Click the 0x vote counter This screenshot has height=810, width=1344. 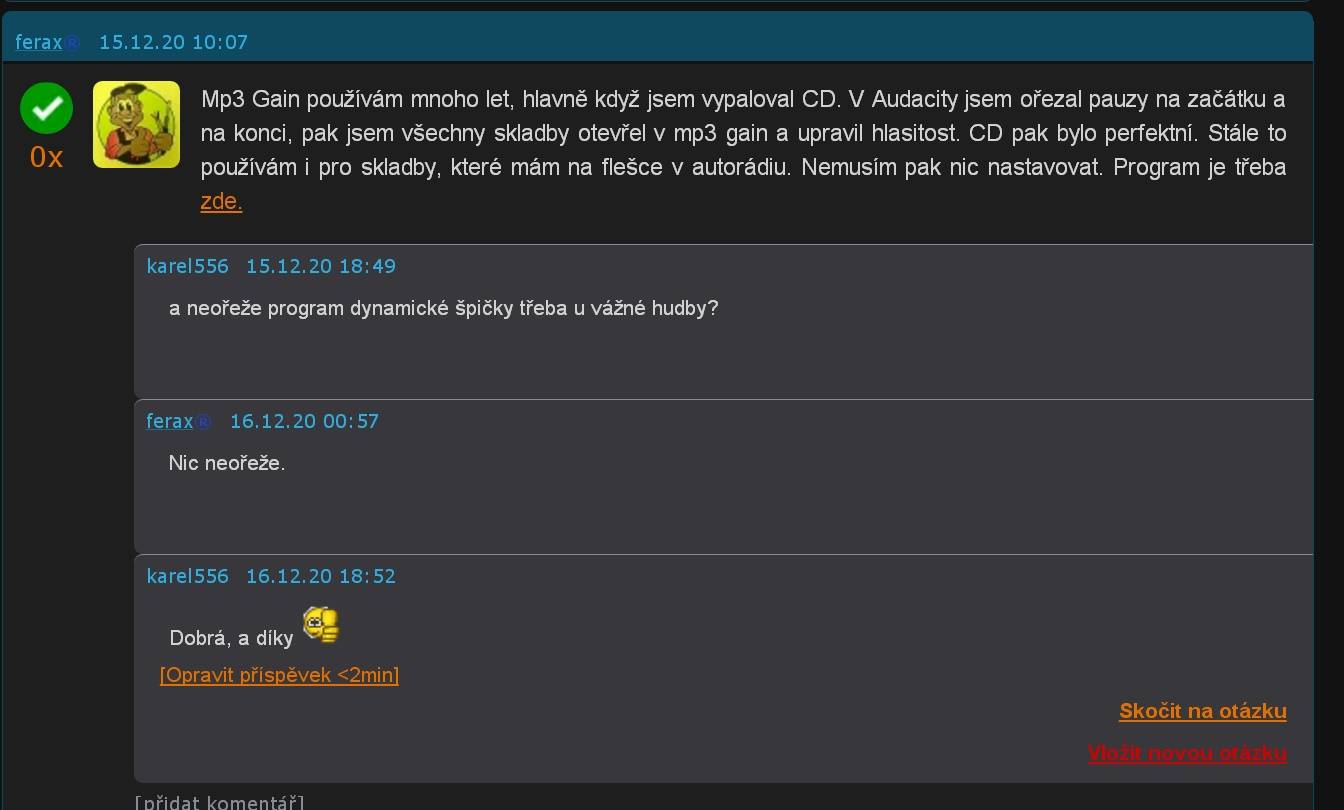(47, 157)
